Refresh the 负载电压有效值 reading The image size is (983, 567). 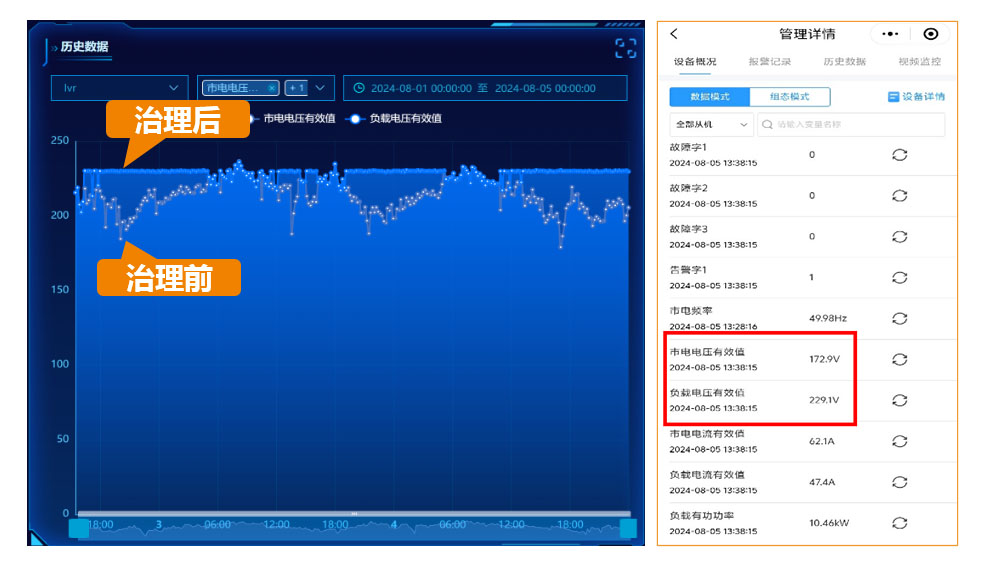(x=899, y=400)
